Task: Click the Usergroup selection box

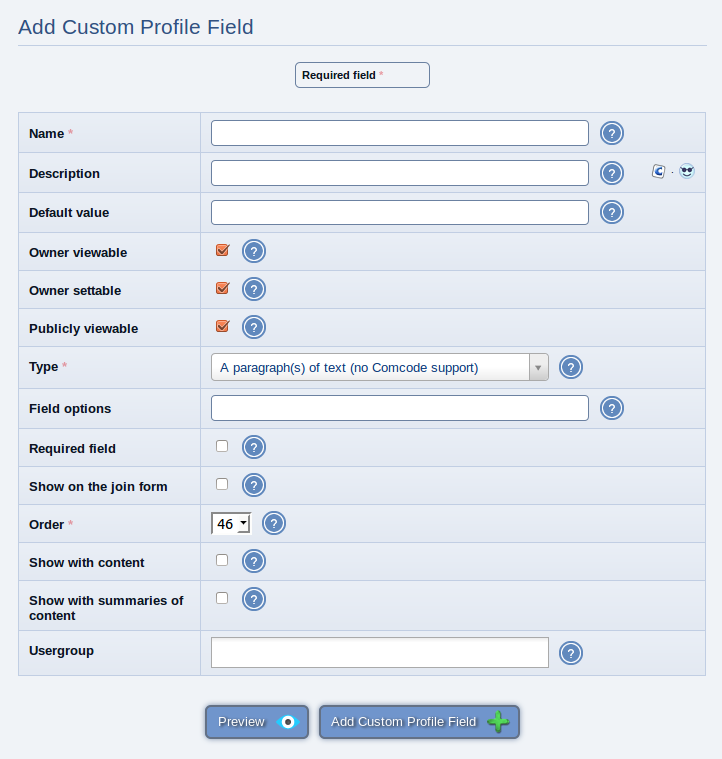Action: (380, 653)
